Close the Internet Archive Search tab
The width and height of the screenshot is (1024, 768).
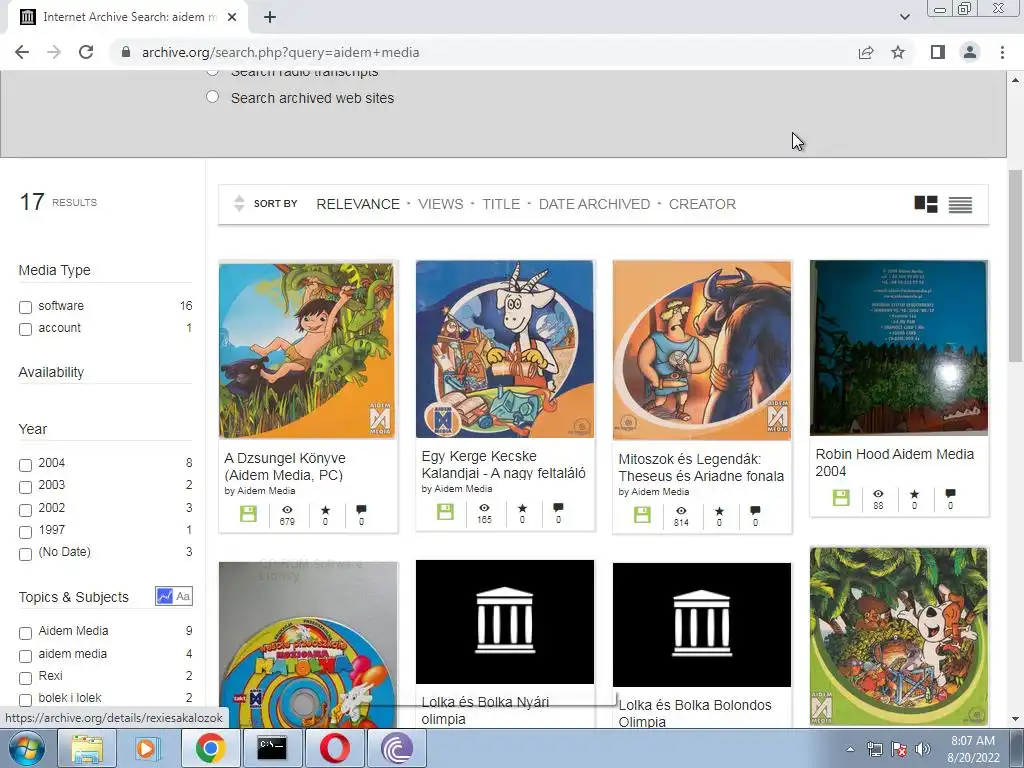click(232, 17)
